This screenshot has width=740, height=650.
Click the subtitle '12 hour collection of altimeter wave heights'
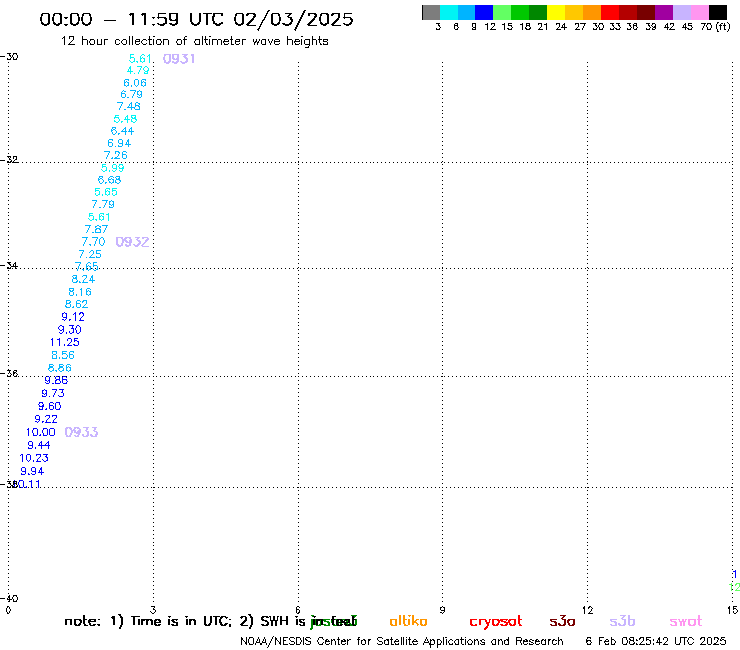[194, 41]
